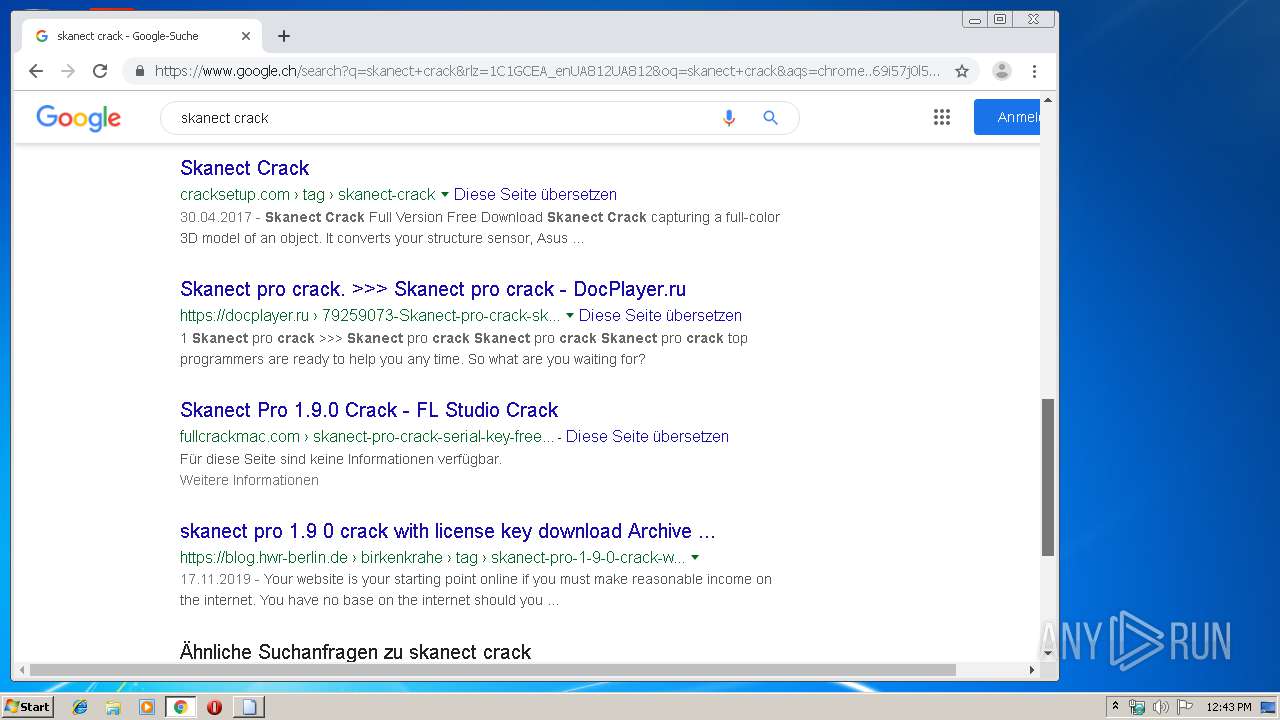Open the media player taskbar icon
Screen dimensions: 1280x720
pyautogui.click(x=147, y=707)
